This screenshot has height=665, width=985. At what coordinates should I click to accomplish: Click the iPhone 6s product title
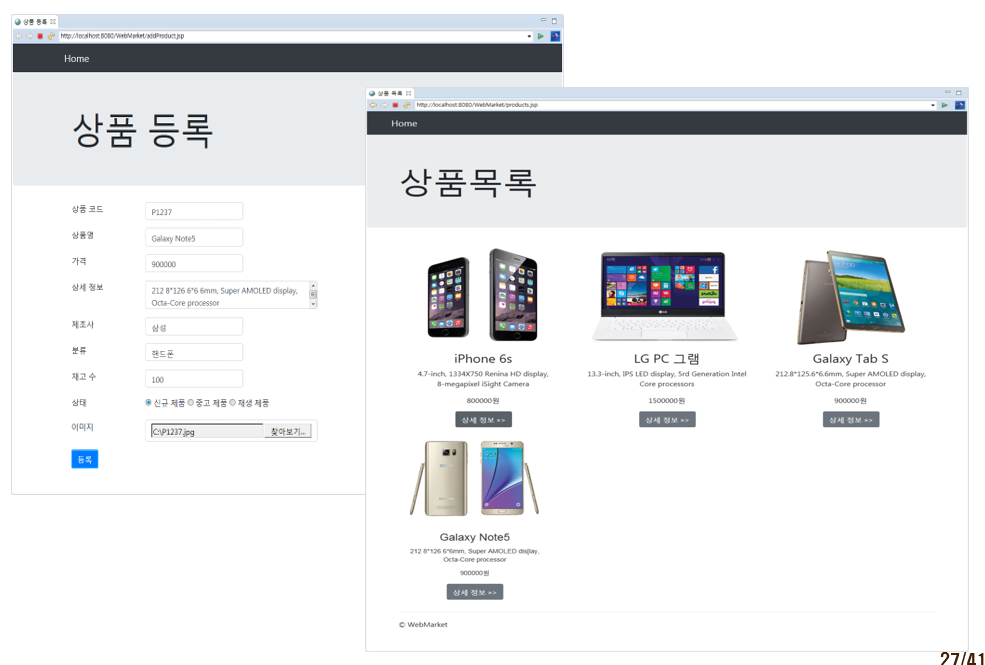click(x=483, y=359)
